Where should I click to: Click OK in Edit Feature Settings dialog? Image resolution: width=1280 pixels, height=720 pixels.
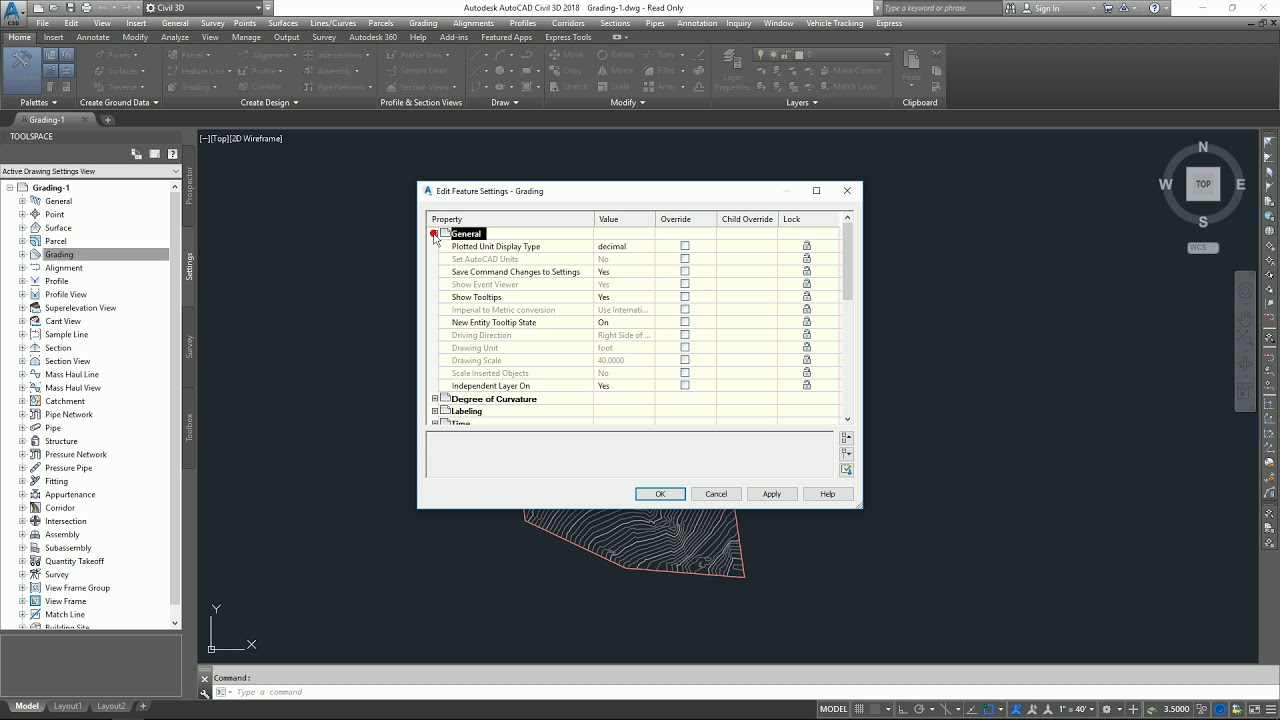click(x=660, y=494)
